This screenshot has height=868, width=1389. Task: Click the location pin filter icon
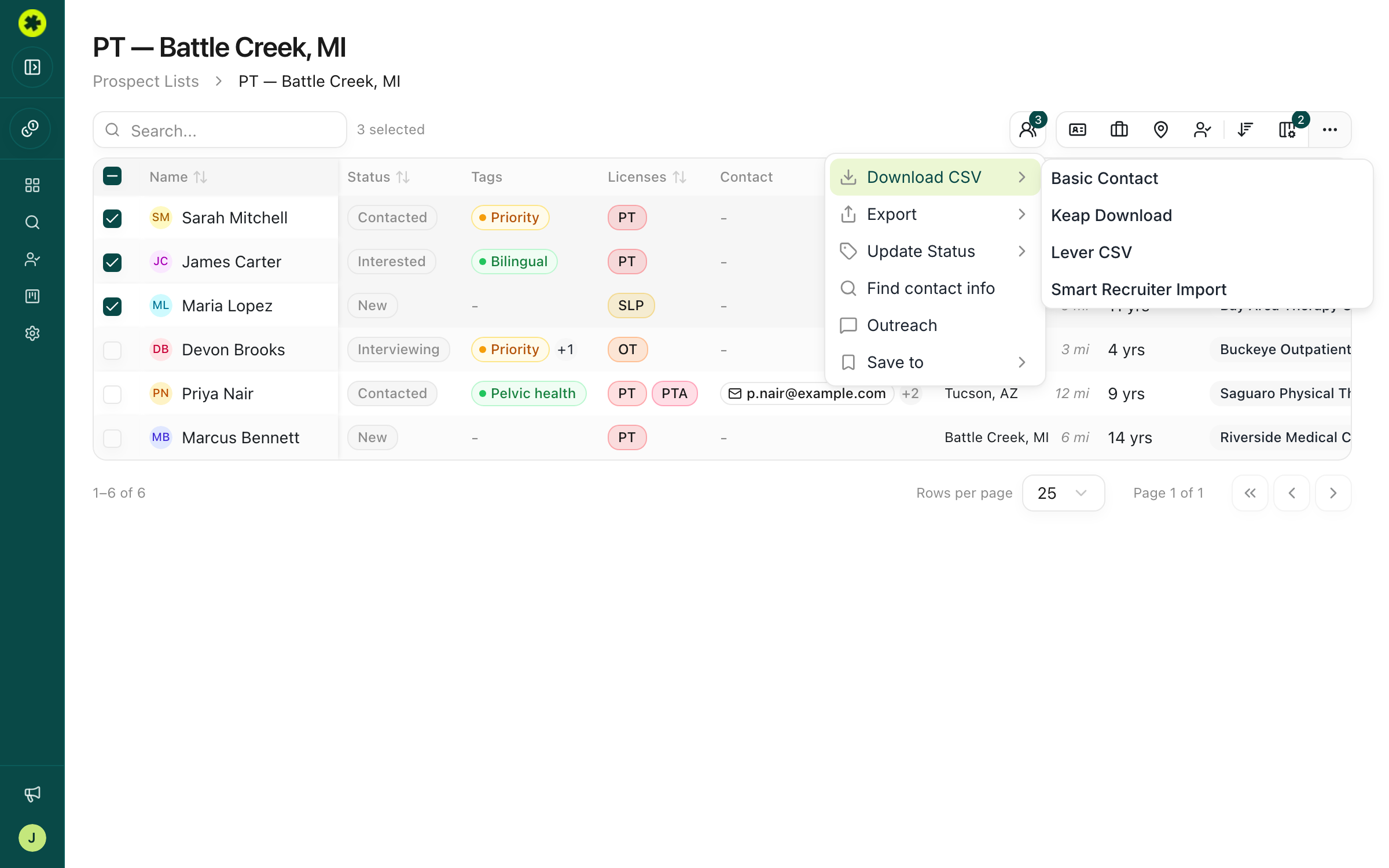[1161, 130]
